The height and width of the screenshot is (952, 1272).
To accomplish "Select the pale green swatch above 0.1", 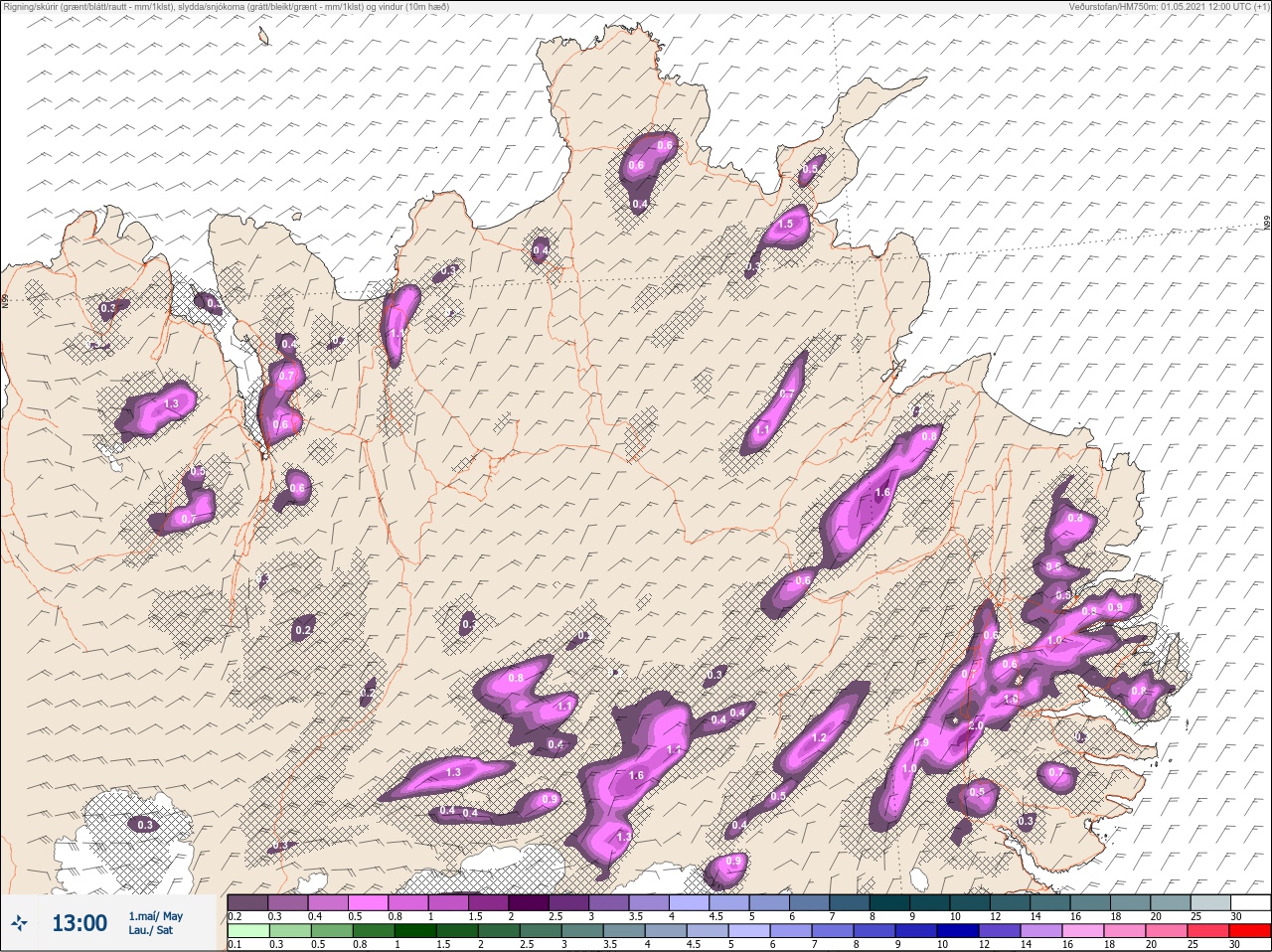I will point(247,931).
